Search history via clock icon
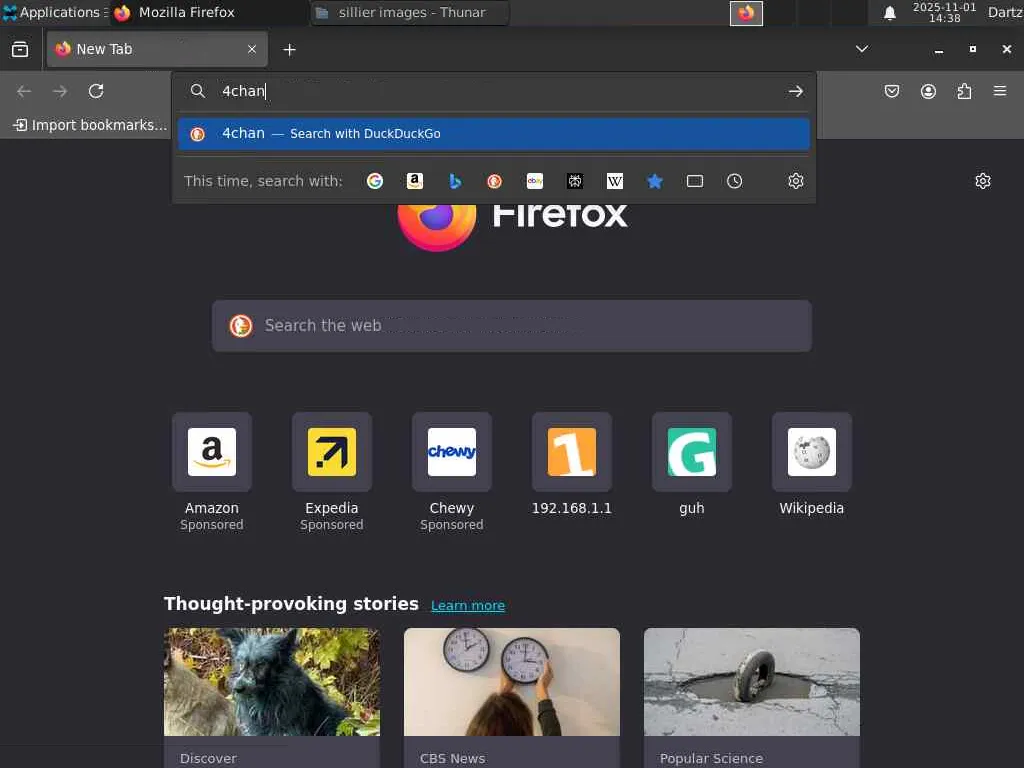Viewport: 1024px width, 768px height. tap(735, 181)
